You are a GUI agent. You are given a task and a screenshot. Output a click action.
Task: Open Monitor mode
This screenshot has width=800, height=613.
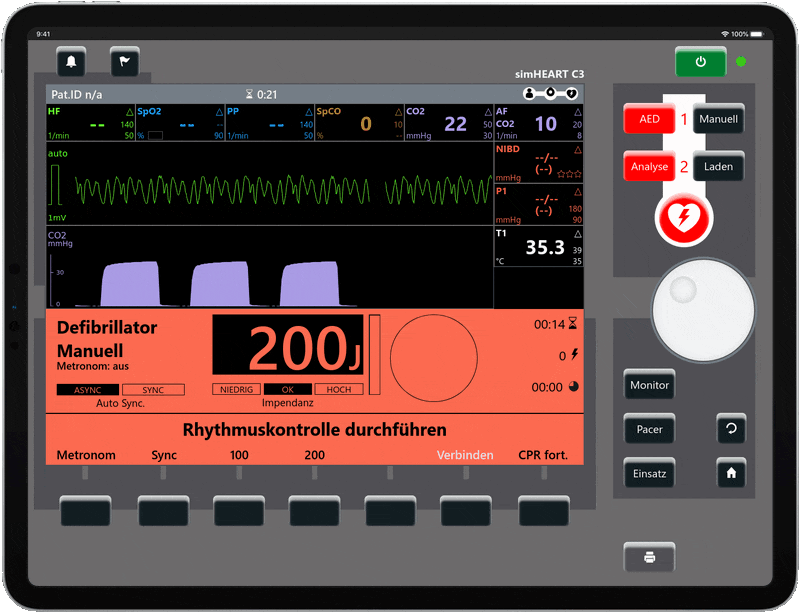[649, 385]
